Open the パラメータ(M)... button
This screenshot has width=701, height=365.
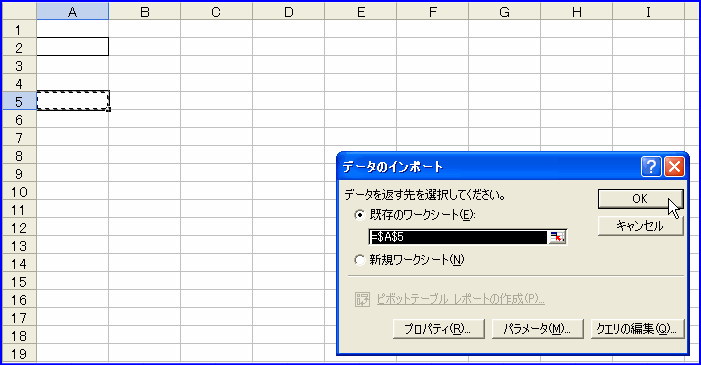tap(537, 329)
